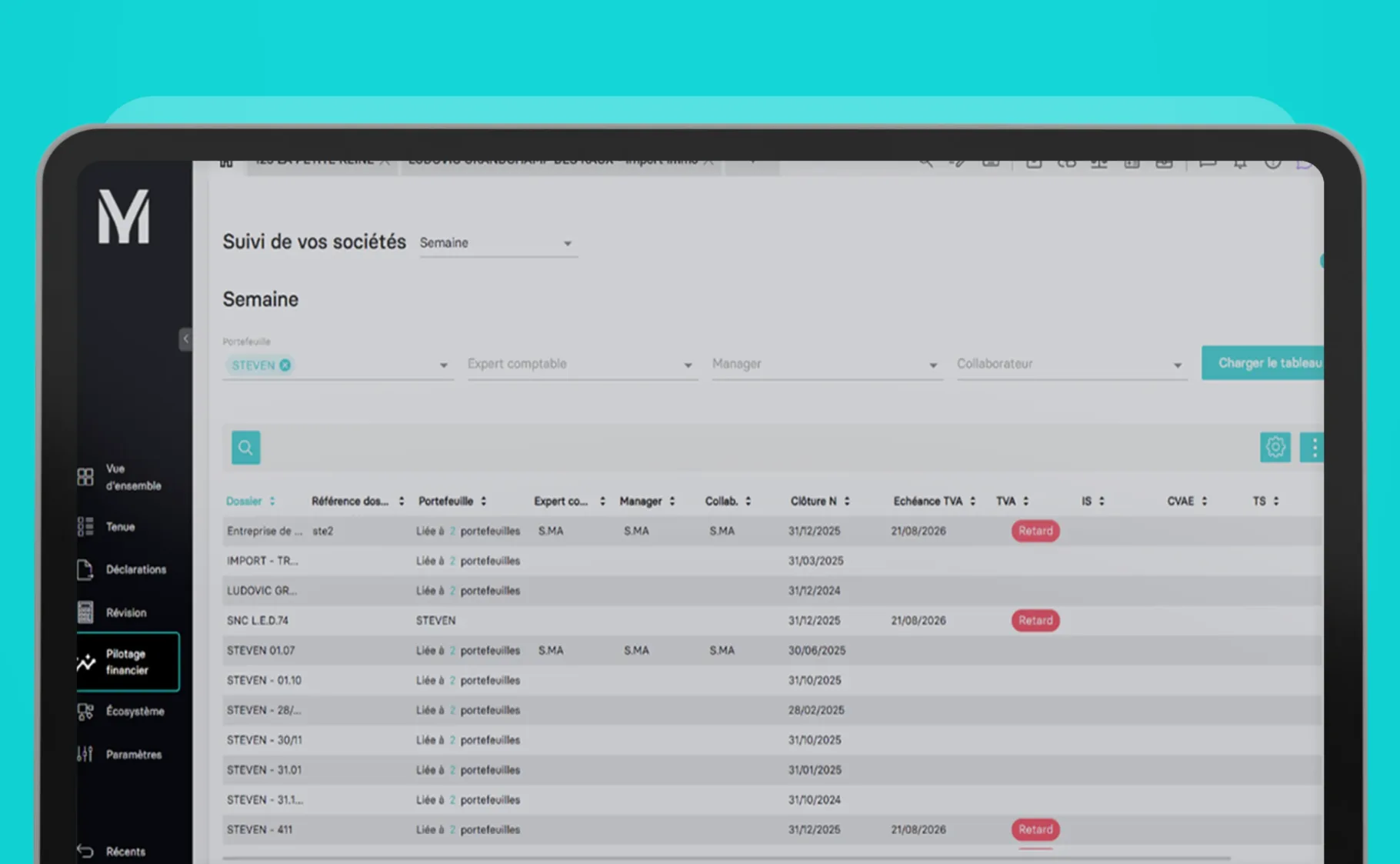
Task: Sort by Référence dos... column header
Action: (358, 502)
